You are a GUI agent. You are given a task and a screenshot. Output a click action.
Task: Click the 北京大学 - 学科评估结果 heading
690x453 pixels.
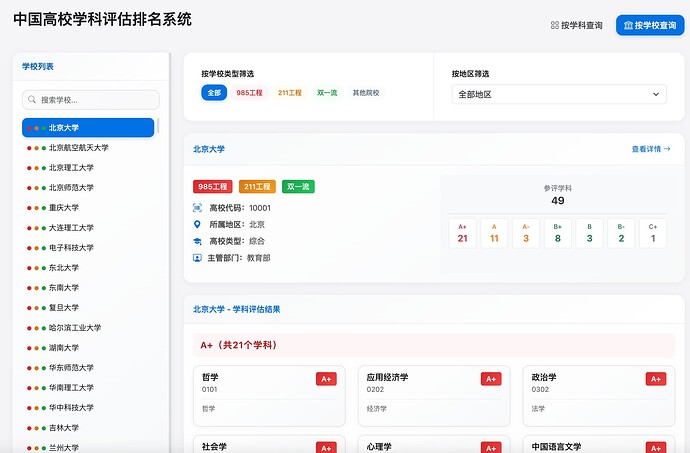pyautogui.click(x=237, y=309)
